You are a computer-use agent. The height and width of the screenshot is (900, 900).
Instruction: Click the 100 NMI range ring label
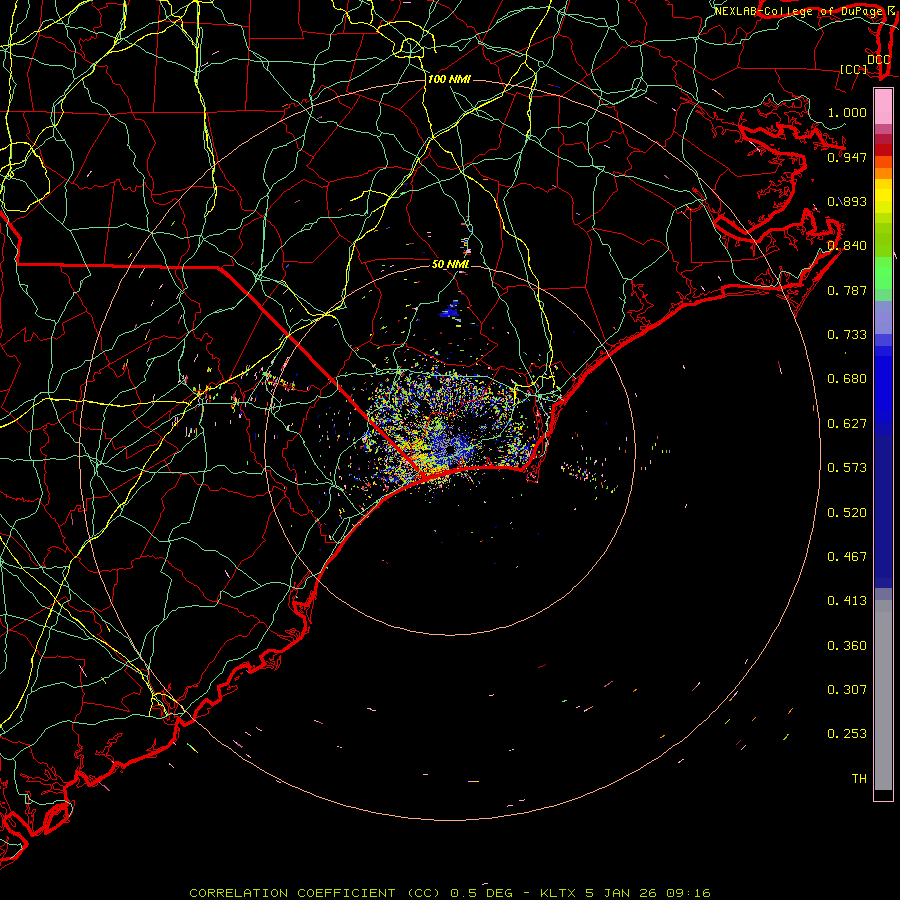449,79
